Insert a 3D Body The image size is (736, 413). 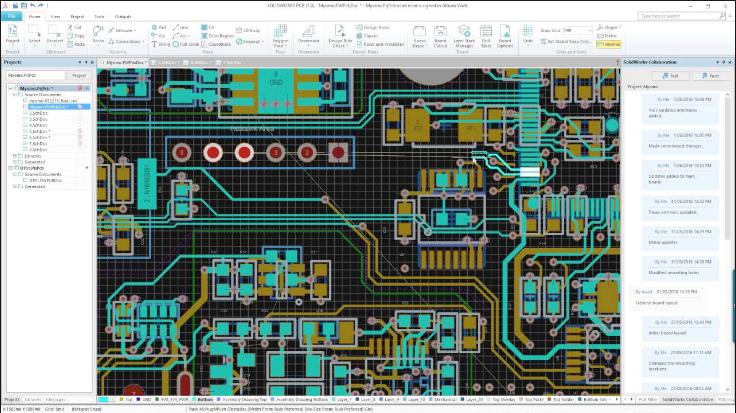tap(248, 31)
